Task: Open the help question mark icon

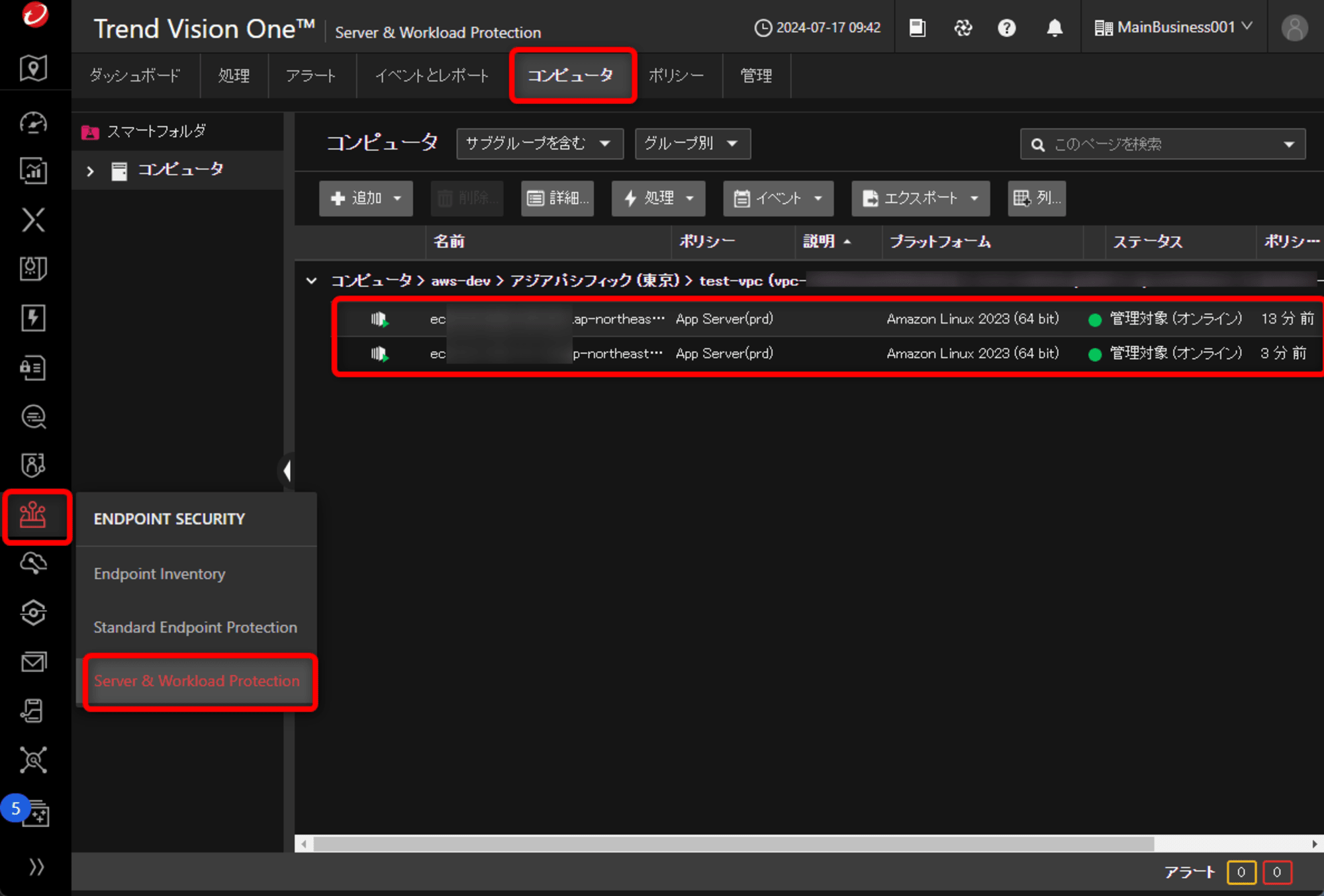Action: [x=1007, y=28]
